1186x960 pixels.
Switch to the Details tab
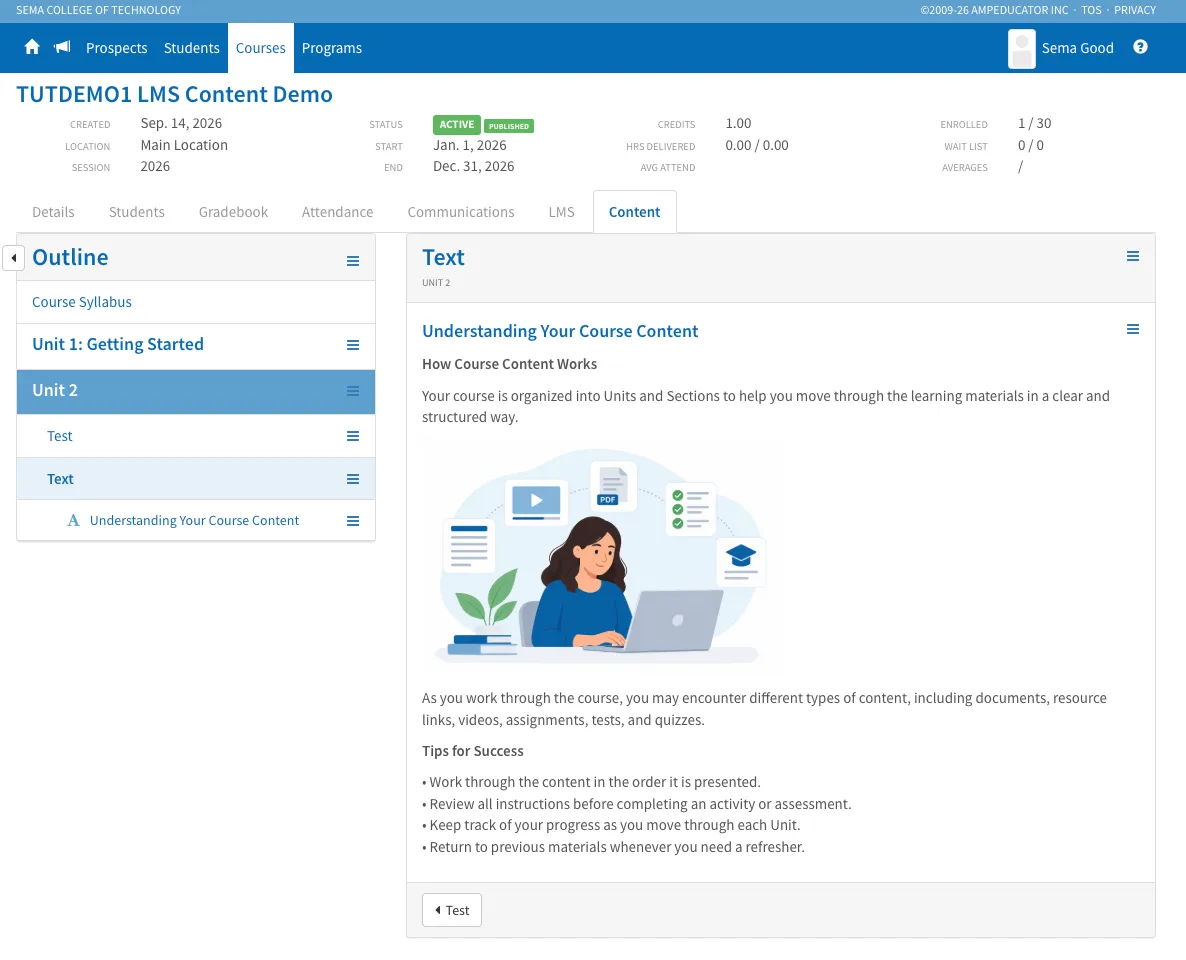tap(53, 212)
